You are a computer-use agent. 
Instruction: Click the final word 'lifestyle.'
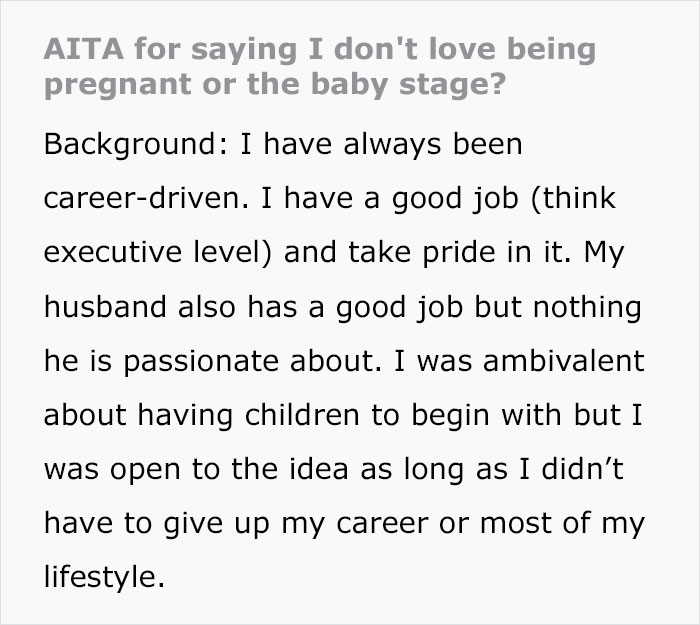[x=104, y=578]
